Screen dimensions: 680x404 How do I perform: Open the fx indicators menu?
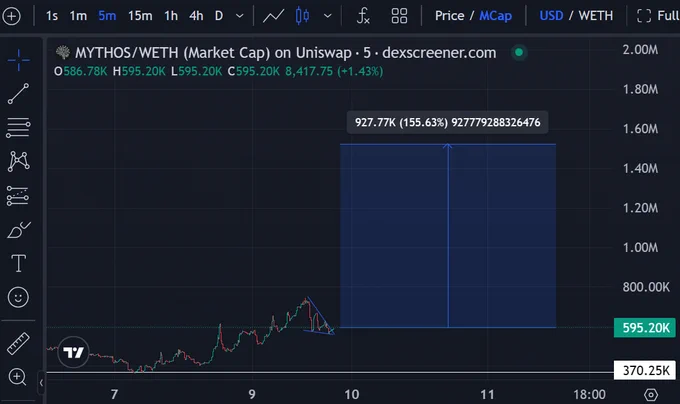click(363, 16)
